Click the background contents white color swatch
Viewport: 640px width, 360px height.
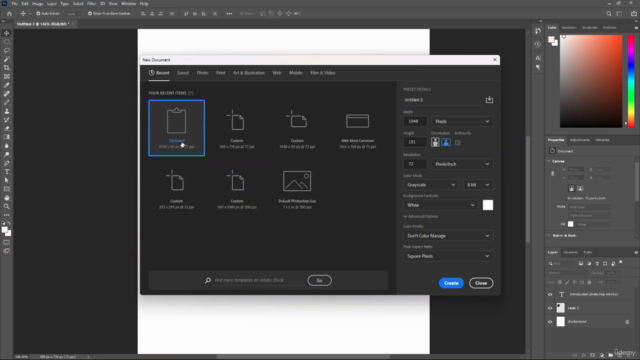click(x=488, y=205)
